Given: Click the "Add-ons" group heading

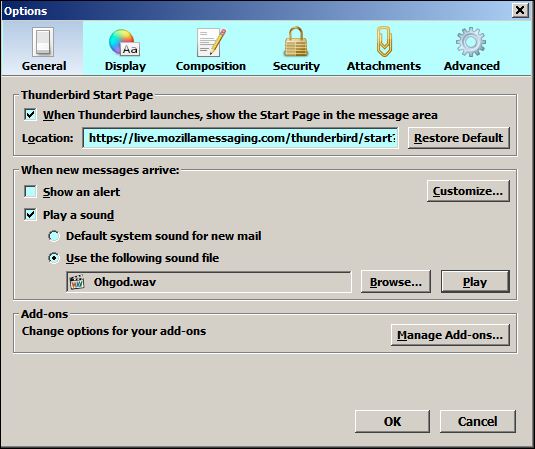Looking at the screenshot, I should tap(45, 314).
